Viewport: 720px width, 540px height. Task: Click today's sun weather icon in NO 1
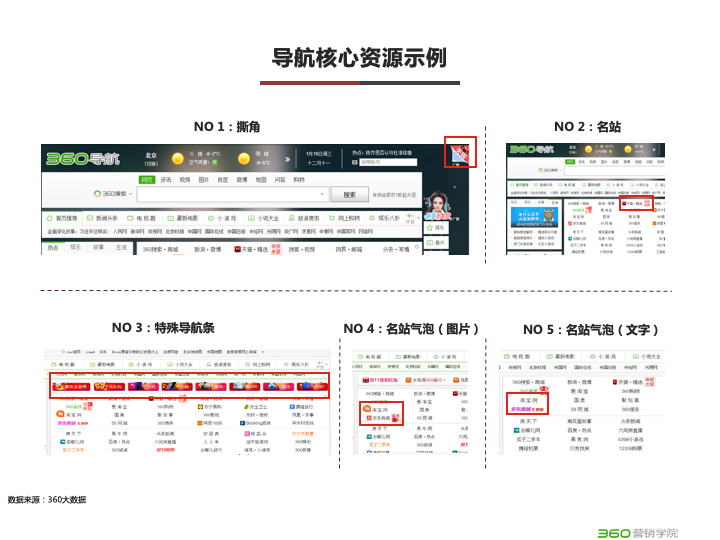pos(178,158)
